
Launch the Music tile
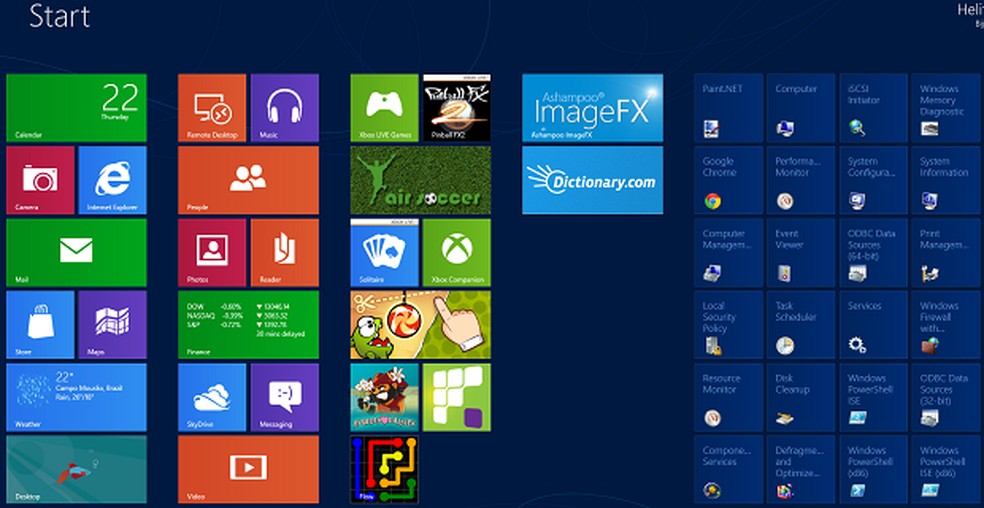pyautogui.click(x=285, y=108)
